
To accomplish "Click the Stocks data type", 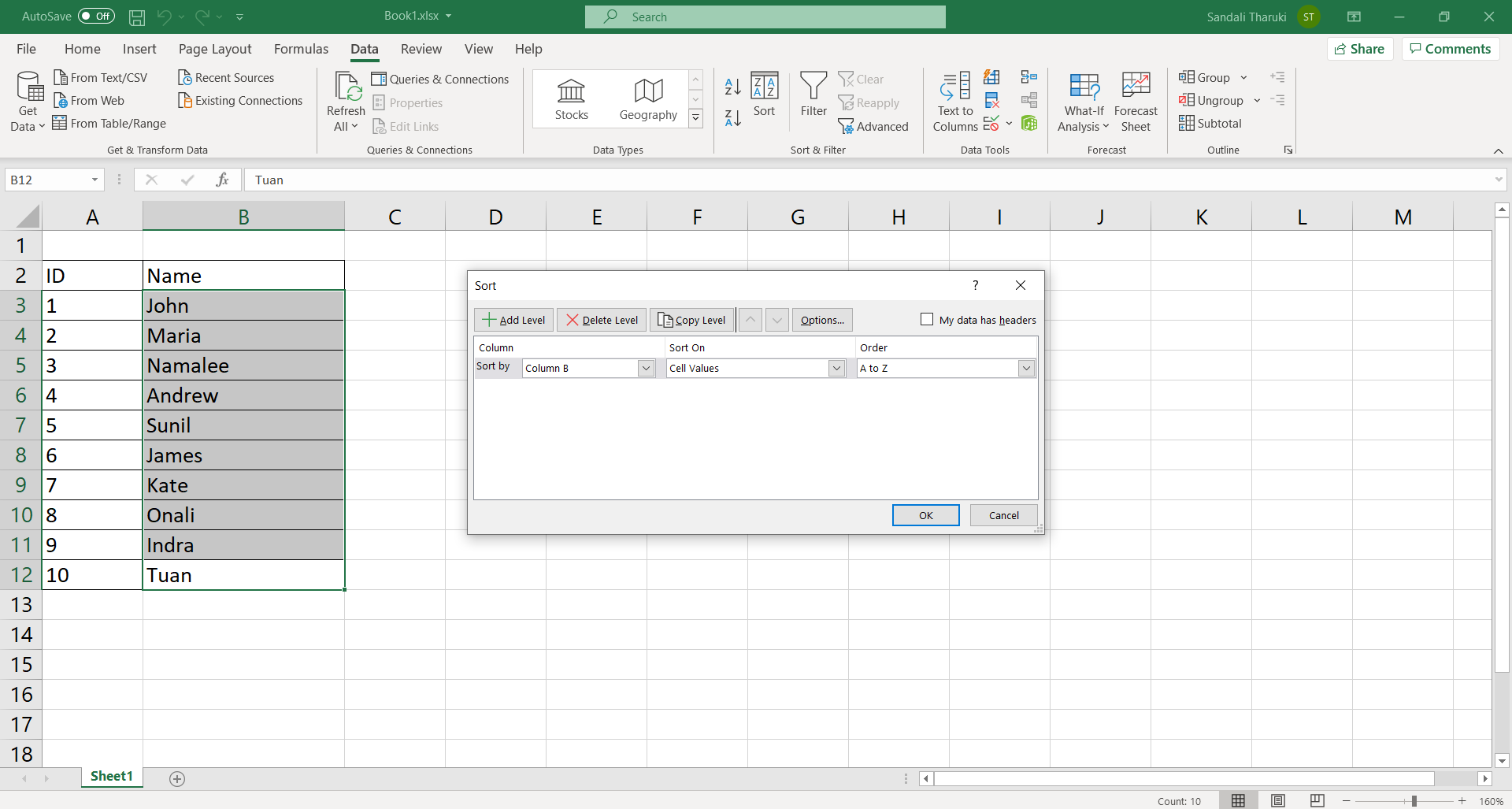I will click(571, 98).
